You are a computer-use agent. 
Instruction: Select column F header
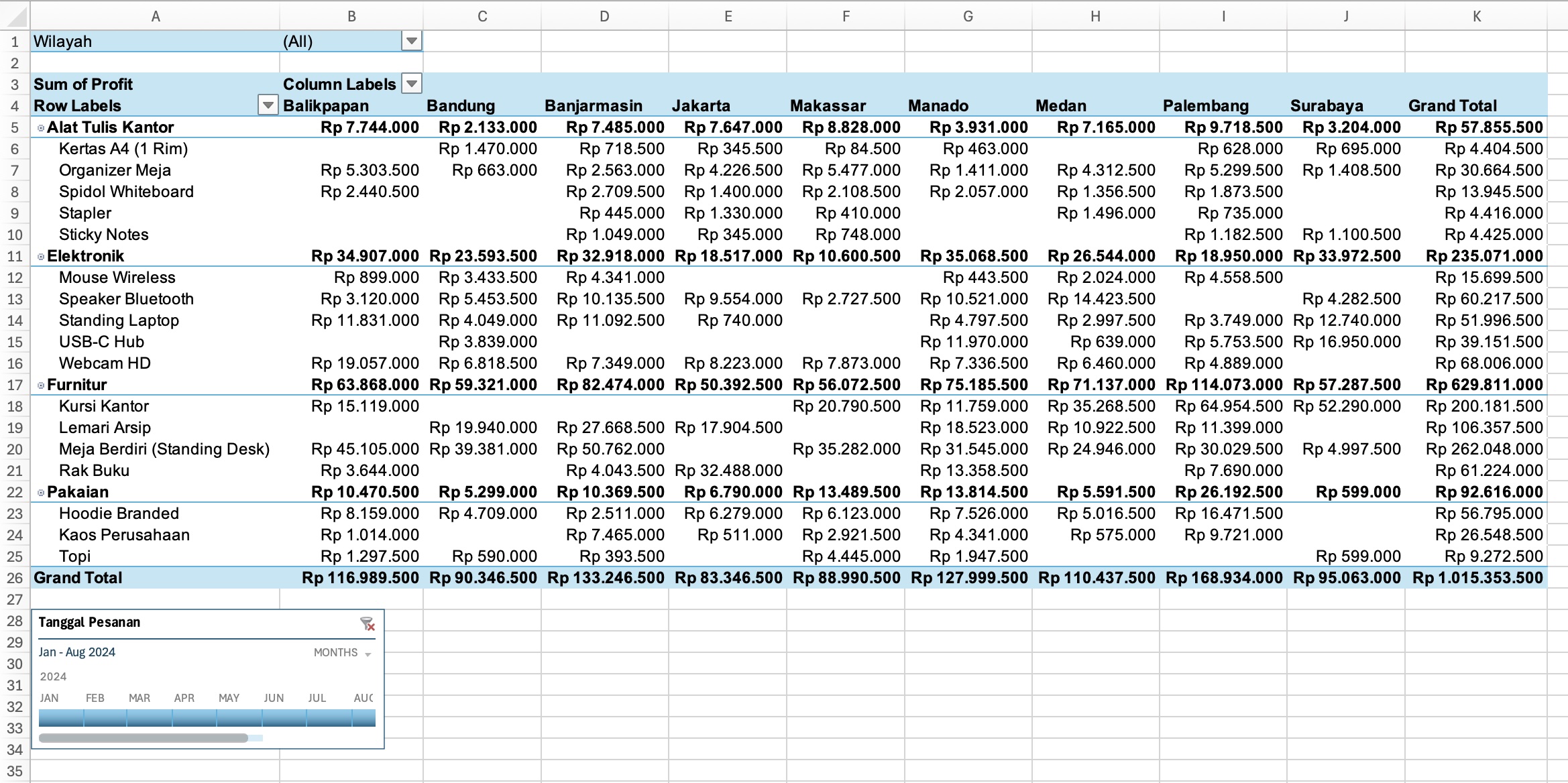[846, 16]
